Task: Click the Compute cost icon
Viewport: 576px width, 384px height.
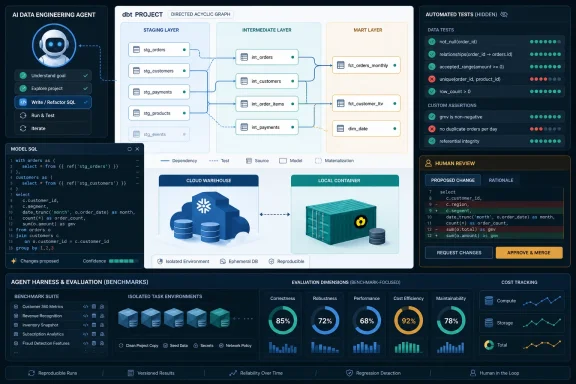Action: coord(489,301)
